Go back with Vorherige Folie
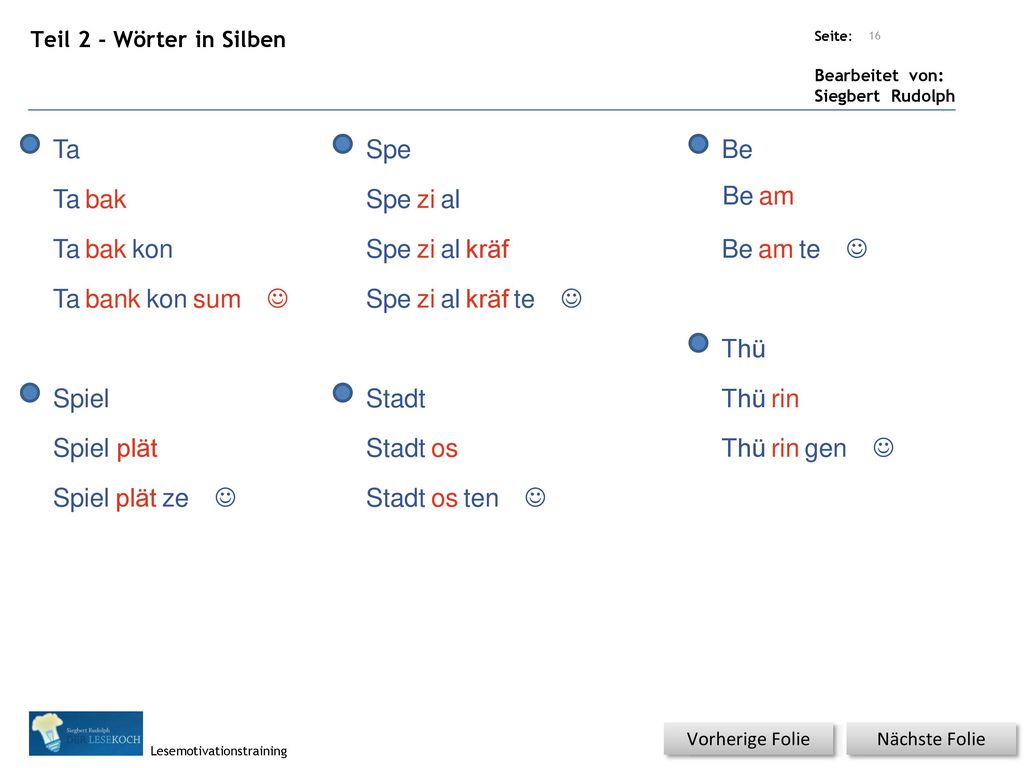Screen dimensions: 1024x768 (748, 739)
